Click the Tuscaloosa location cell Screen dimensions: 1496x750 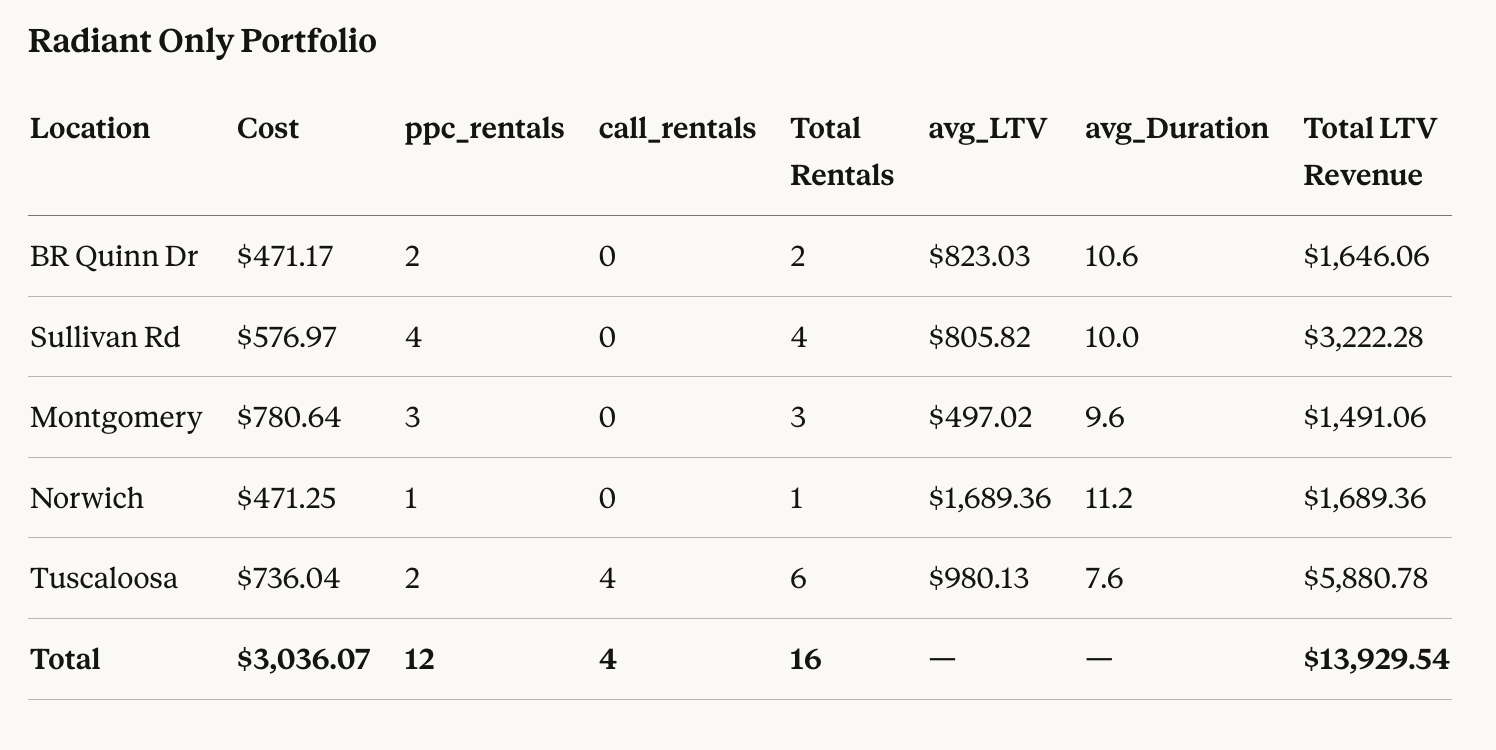(104, 578)
